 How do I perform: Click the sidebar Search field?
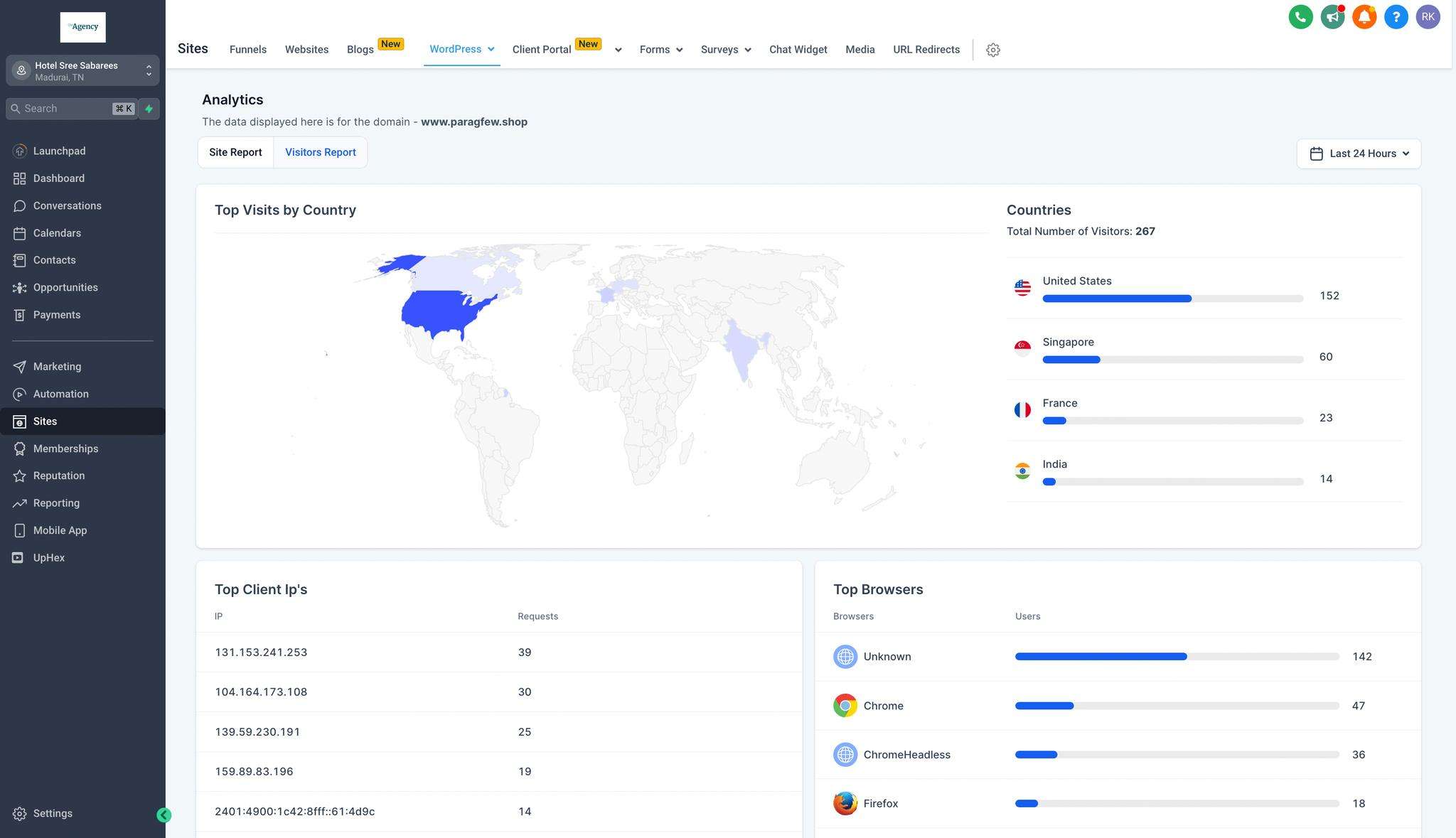pos(71,109)
